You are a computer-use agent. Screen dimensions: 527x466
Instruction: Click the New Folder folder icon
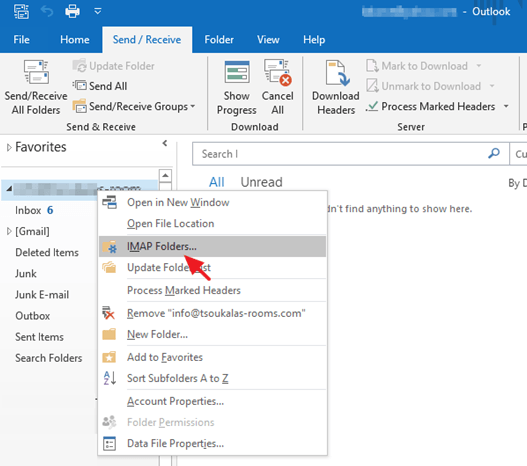coord(109,334)
